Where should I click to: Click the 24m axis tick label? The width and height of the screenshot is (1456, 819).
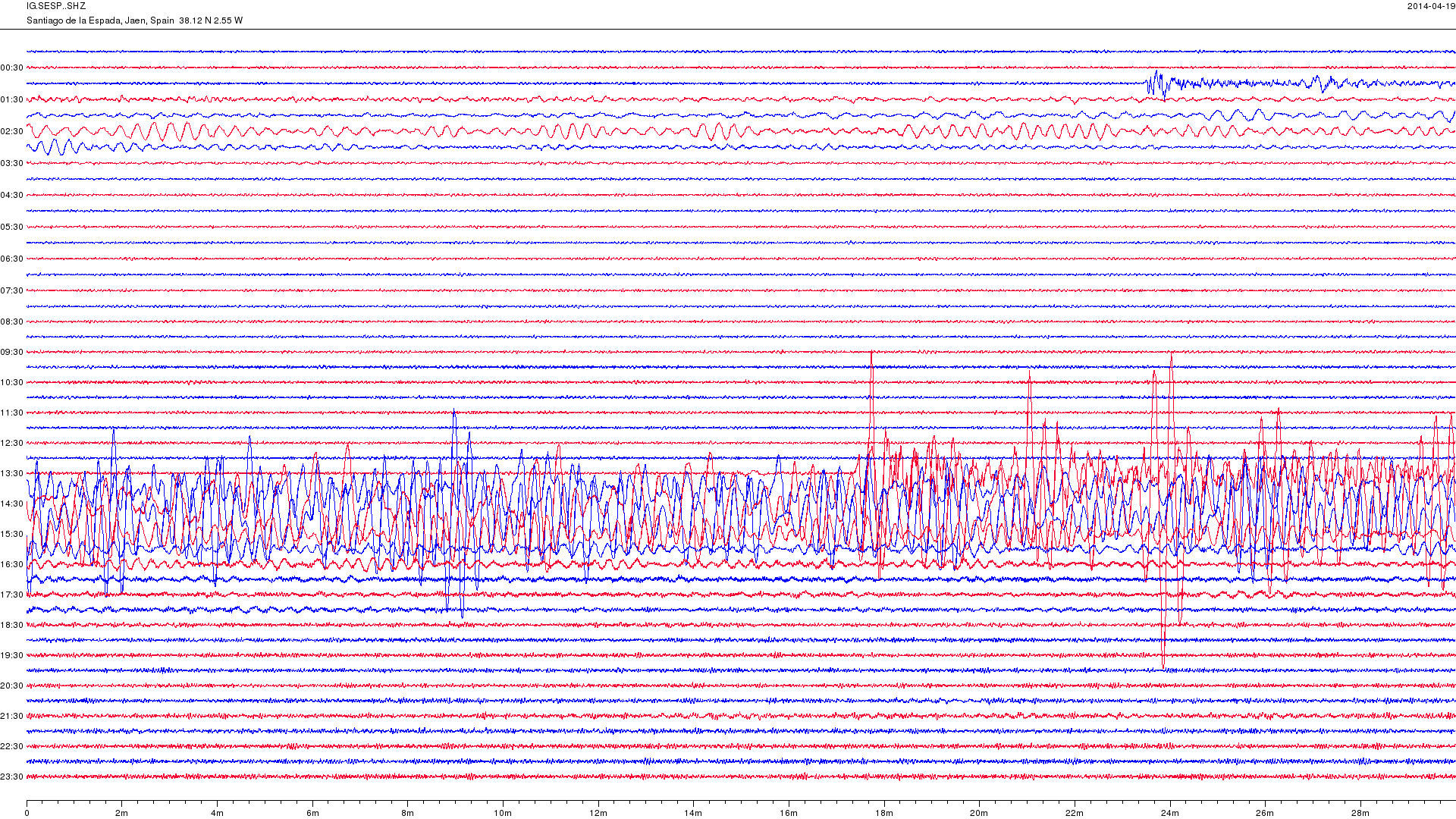click(1170, 814)
